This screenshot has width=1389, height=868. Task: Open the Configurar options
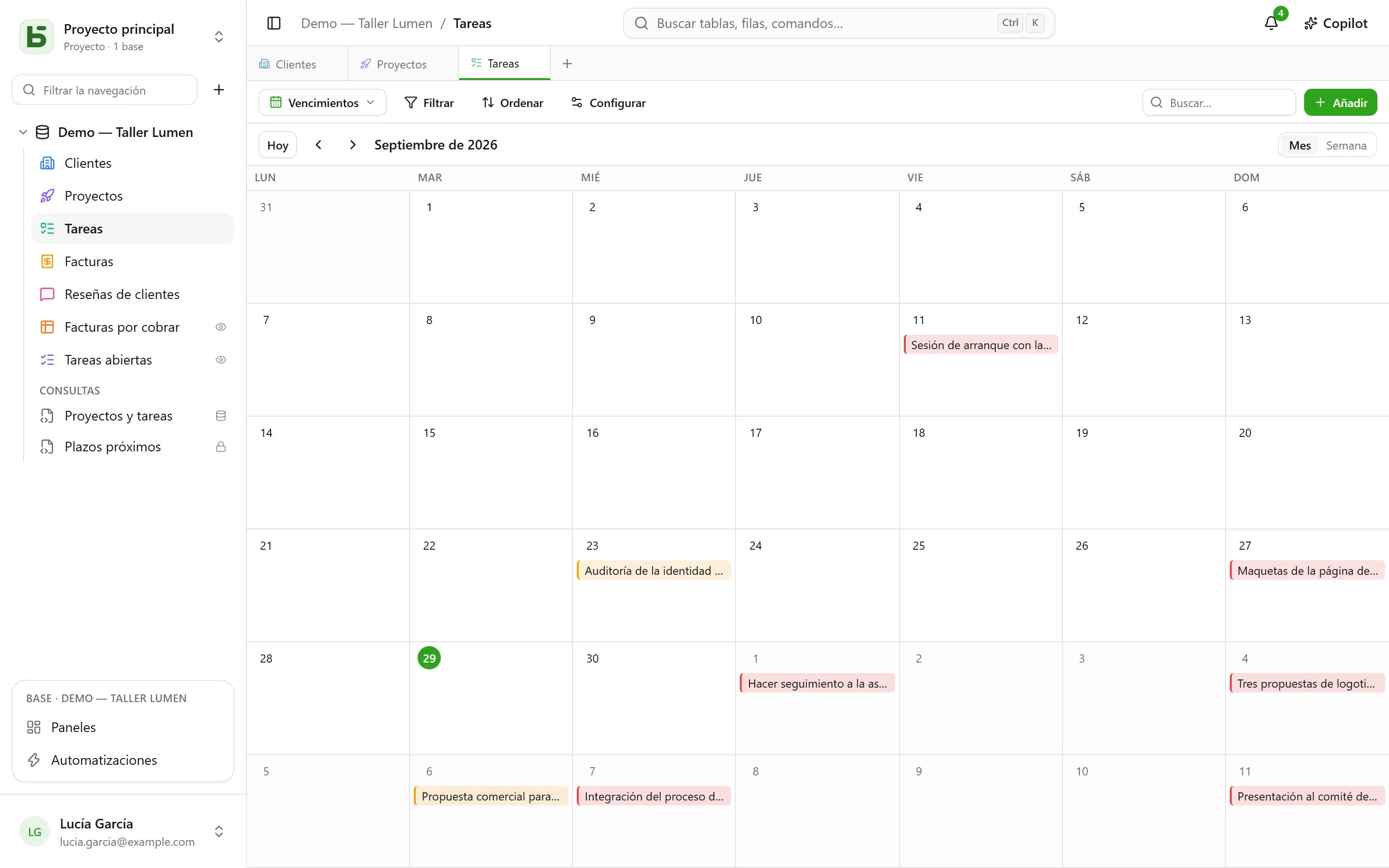pos(608,103)
